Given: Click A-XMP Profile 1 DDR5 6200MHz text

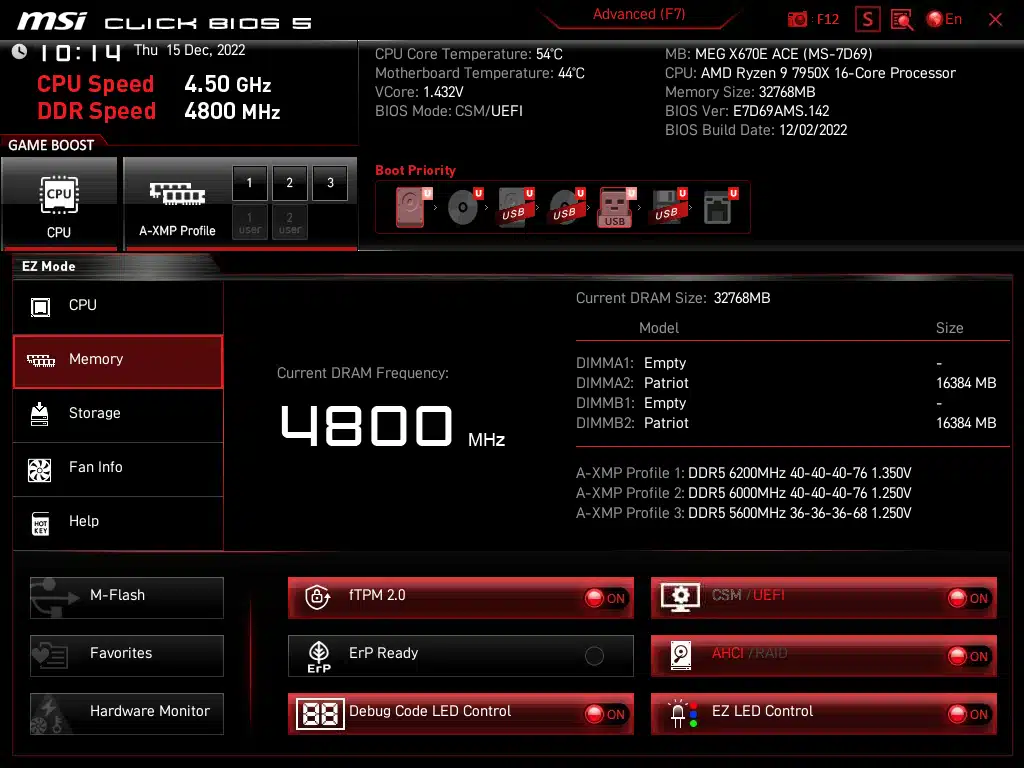Looking at the screenshot, I should tap(743, 473).
